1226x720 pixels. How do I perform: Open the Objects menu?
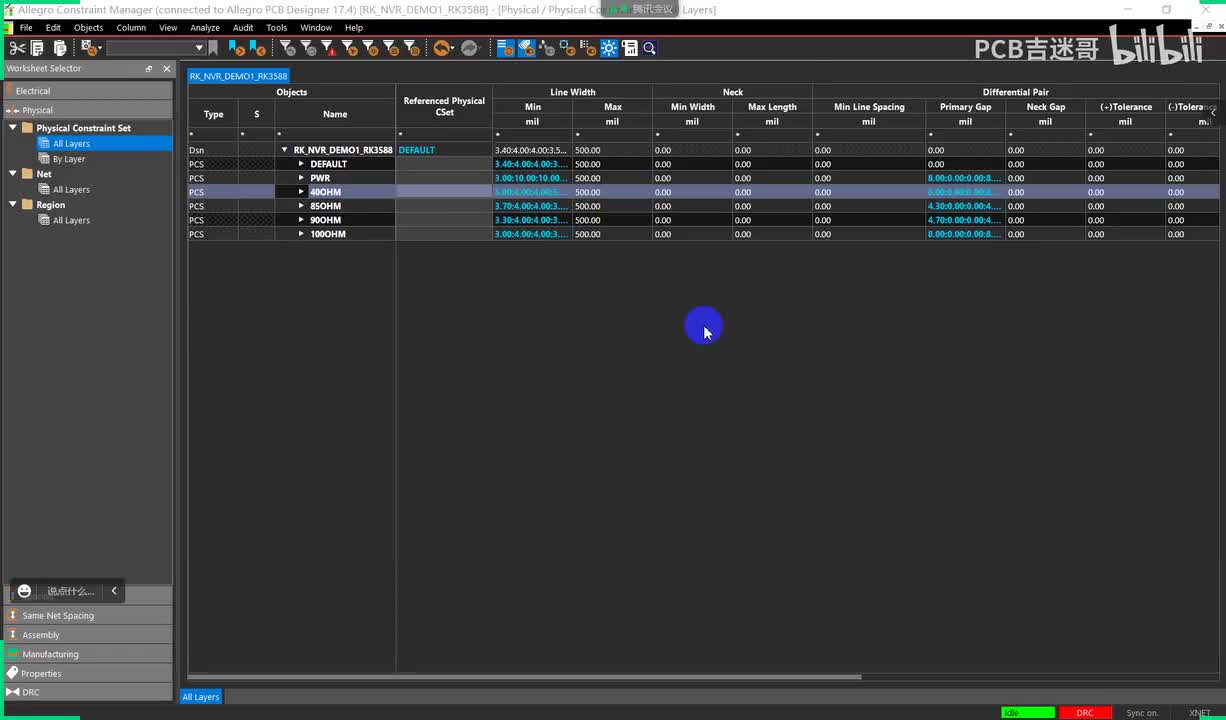coord(88,28)
